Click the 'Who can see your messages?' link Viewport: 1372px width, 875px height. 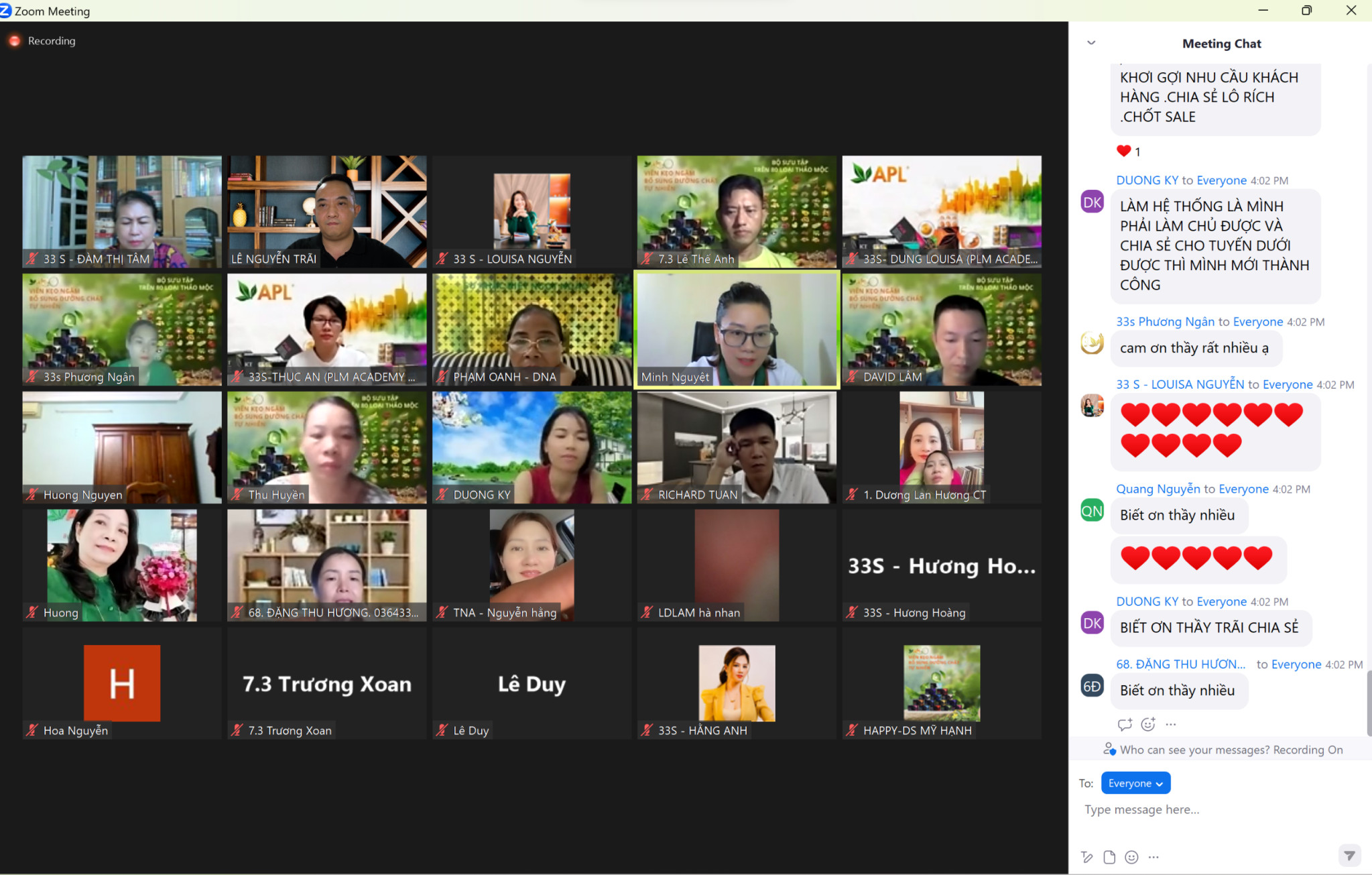point(1194,750)
